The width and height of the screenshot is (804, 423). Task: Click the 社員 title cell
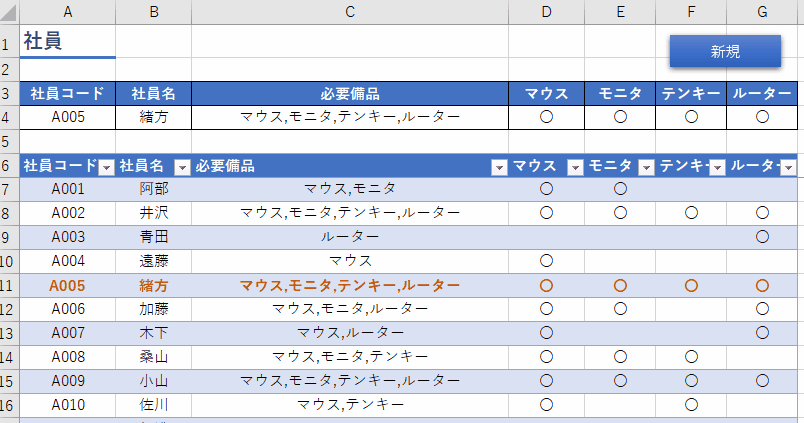click(x=68, y=41)
